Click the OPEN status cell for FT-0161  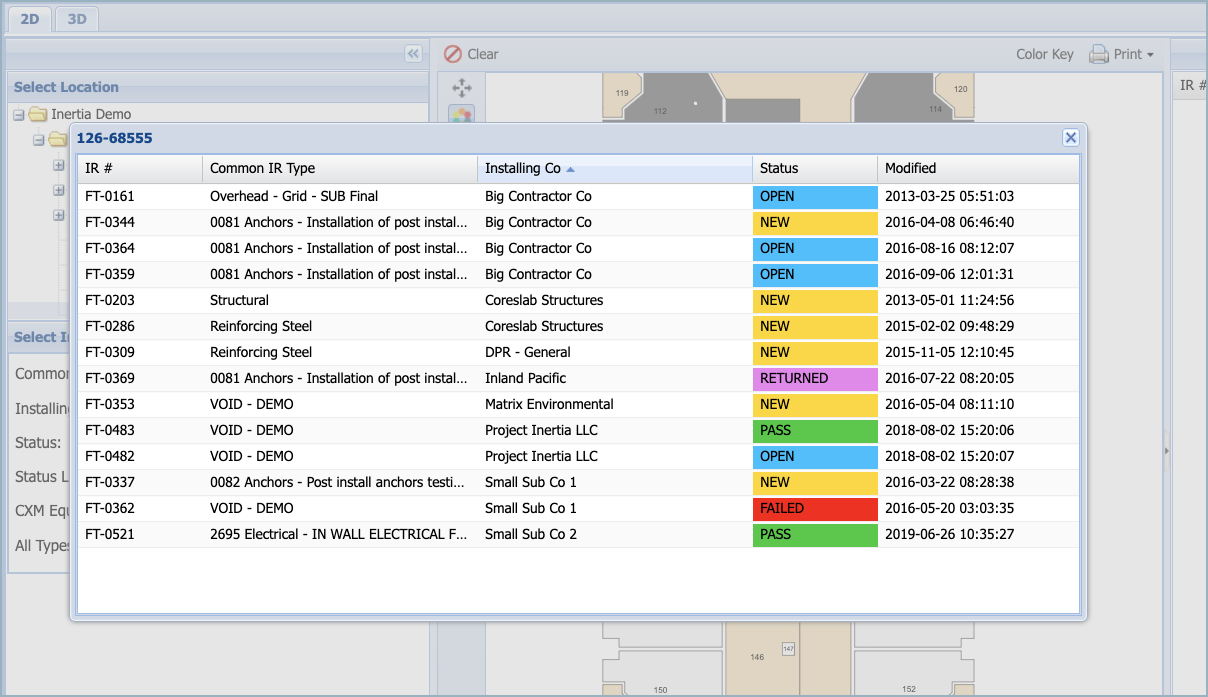click(815, 196)
